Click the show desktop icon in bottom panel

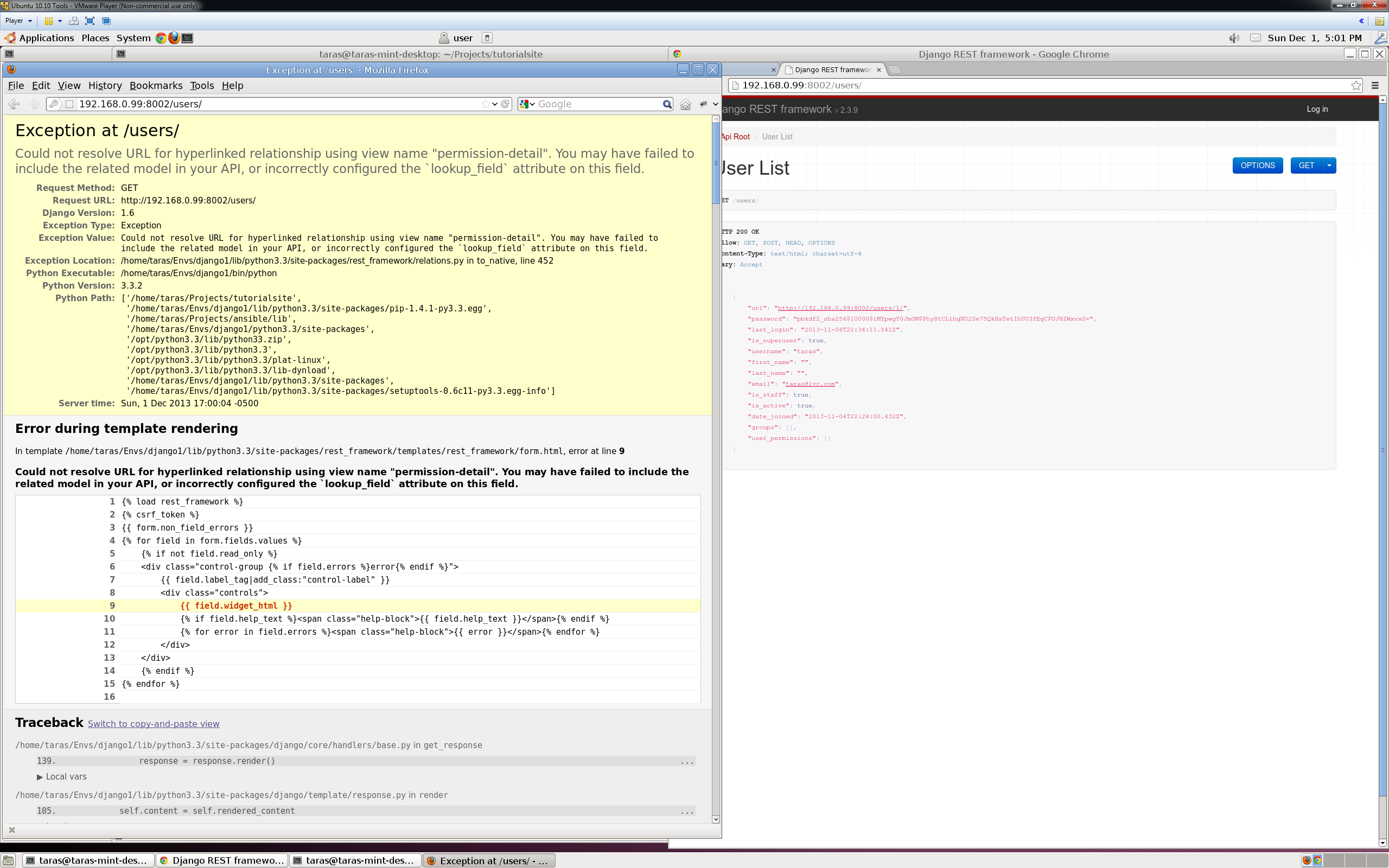[x=8, y=860]
